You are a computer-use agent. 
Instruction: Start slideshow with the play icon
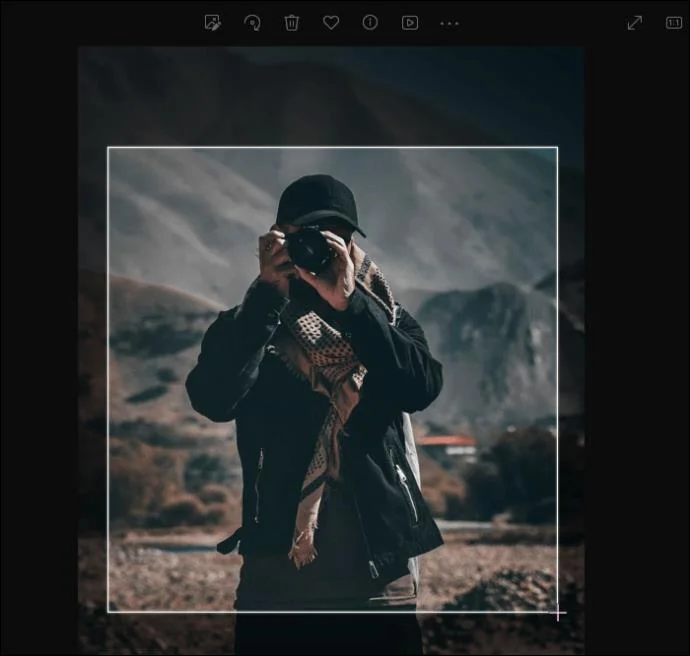pos(410,23)
